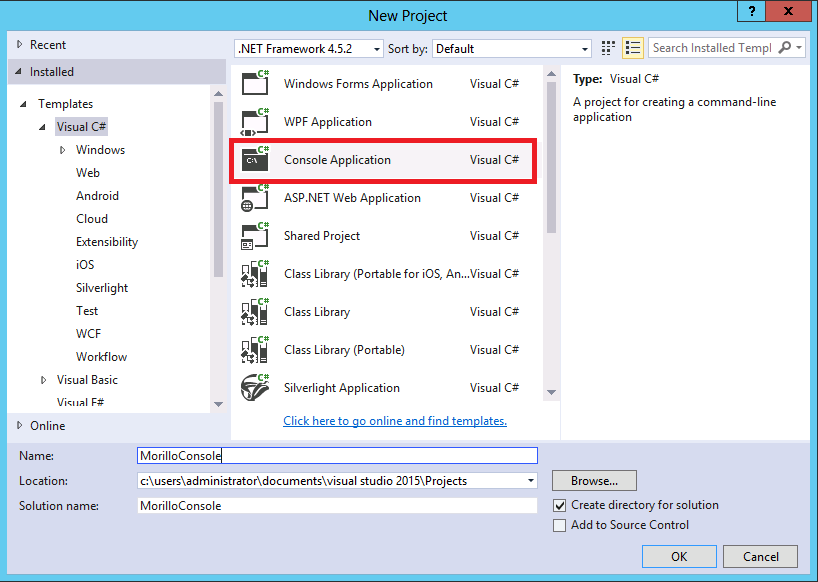
Task: Expand the Online section
Action: click(x=20, y=426)
